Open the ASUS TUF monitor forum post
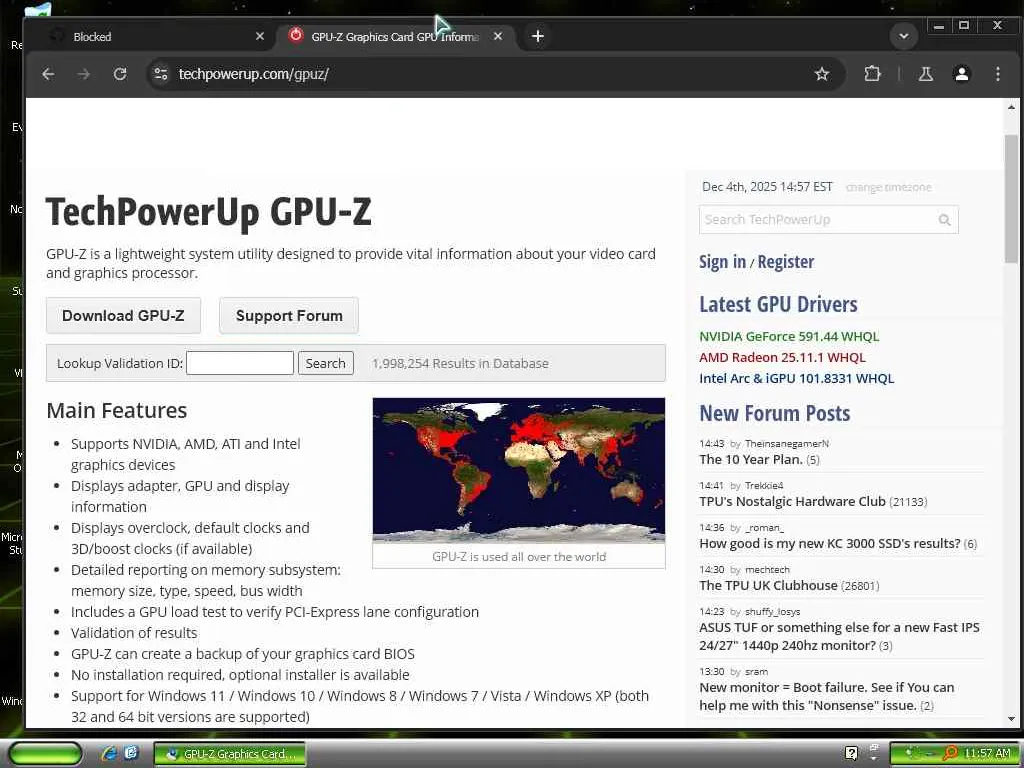1024x768 pixels. tap(839, 636)
